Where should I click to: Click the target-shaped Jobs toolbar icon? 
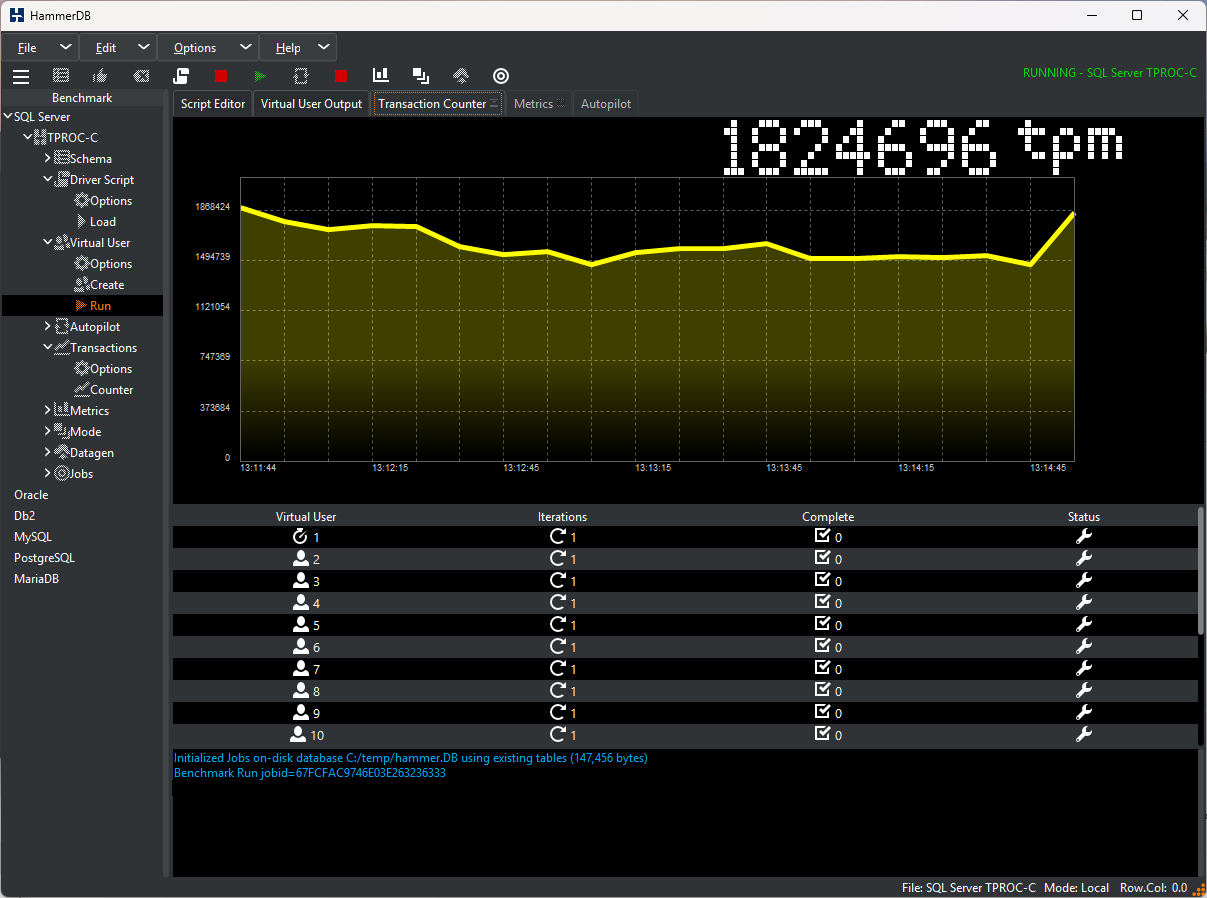pyautogui.click(x=501, y=76)
